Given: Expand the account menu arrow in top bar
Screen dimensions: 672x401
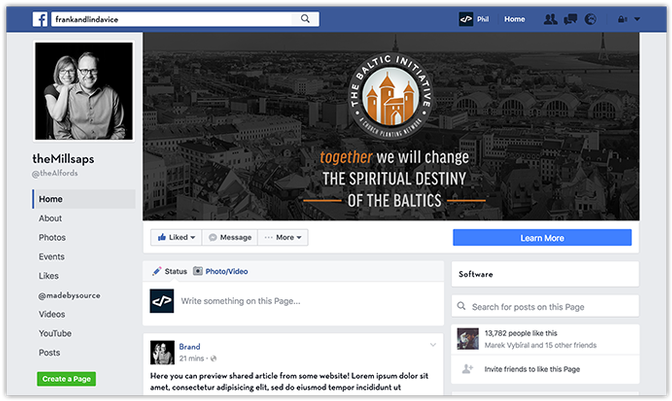Looking at the screenshot, I should tap(637, 19).
